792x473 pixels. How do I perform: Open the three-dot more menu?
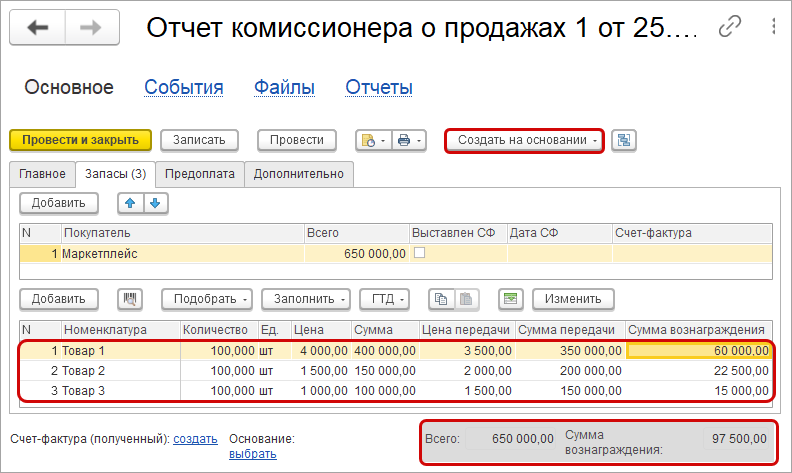(773, 26)
